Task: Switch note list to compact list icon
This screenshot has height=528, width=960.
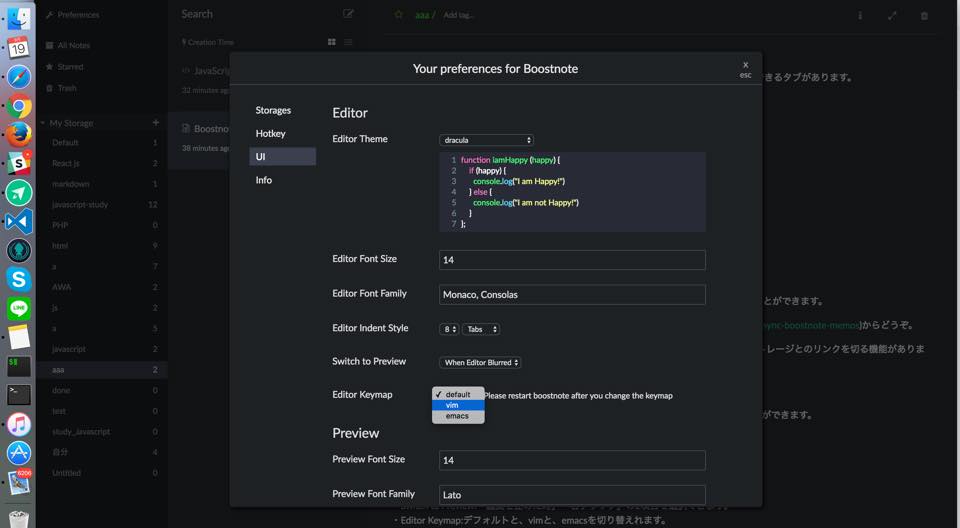Action: click(x=348, y=42)
